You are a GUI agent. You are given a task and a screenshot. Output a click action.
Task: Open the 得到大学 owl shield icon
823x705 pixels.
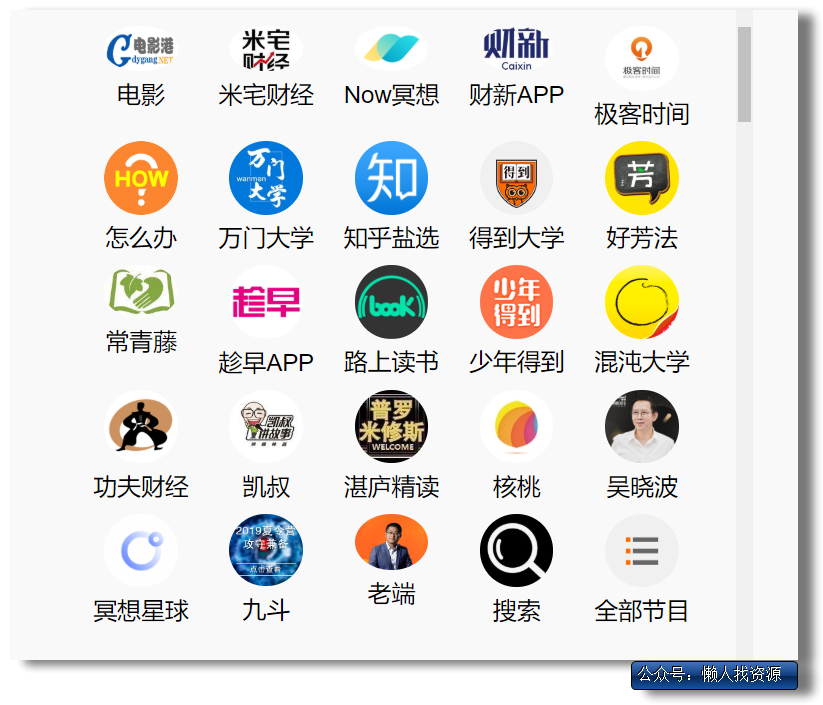pos(516,178)
